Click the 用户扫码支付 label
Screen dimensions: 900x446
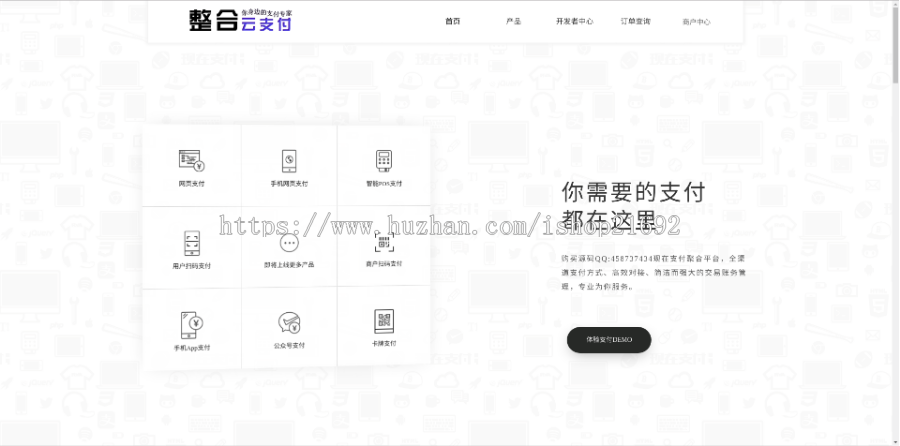pyautogui.click(x=192, y=266)
